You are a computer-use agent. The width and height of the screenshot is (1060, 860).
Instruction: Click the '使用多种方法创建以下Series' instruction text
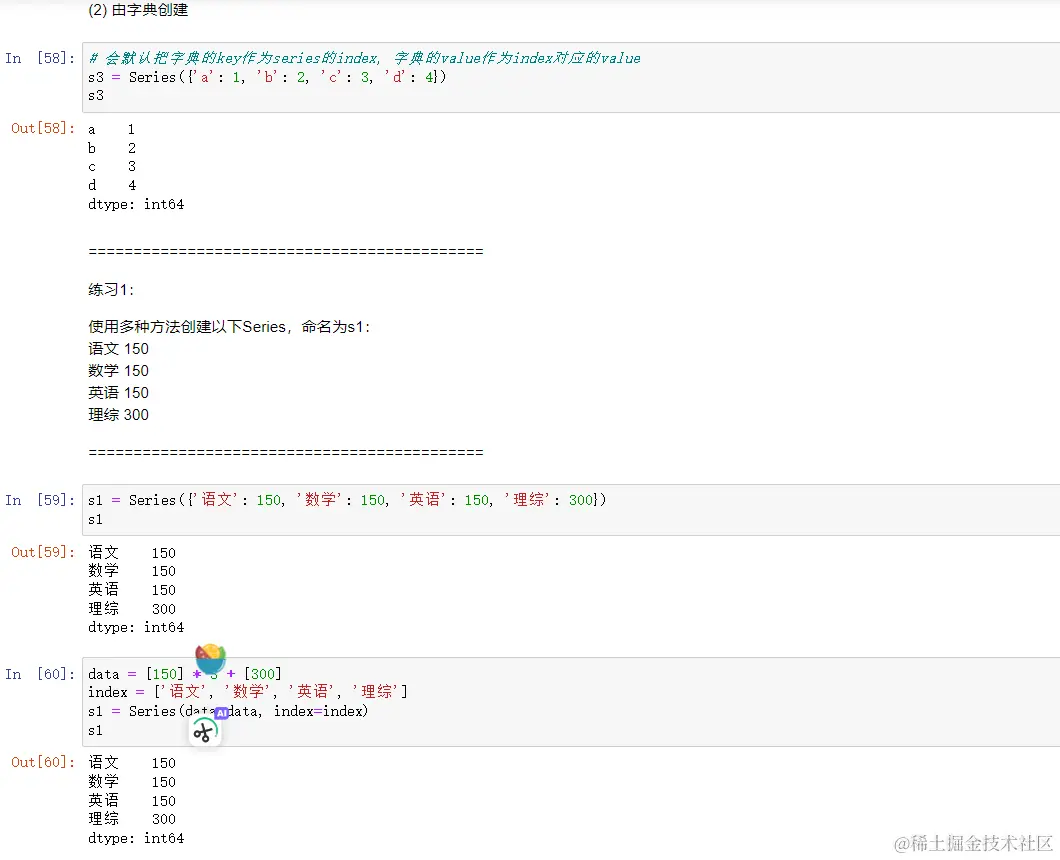tap(229, 327)
